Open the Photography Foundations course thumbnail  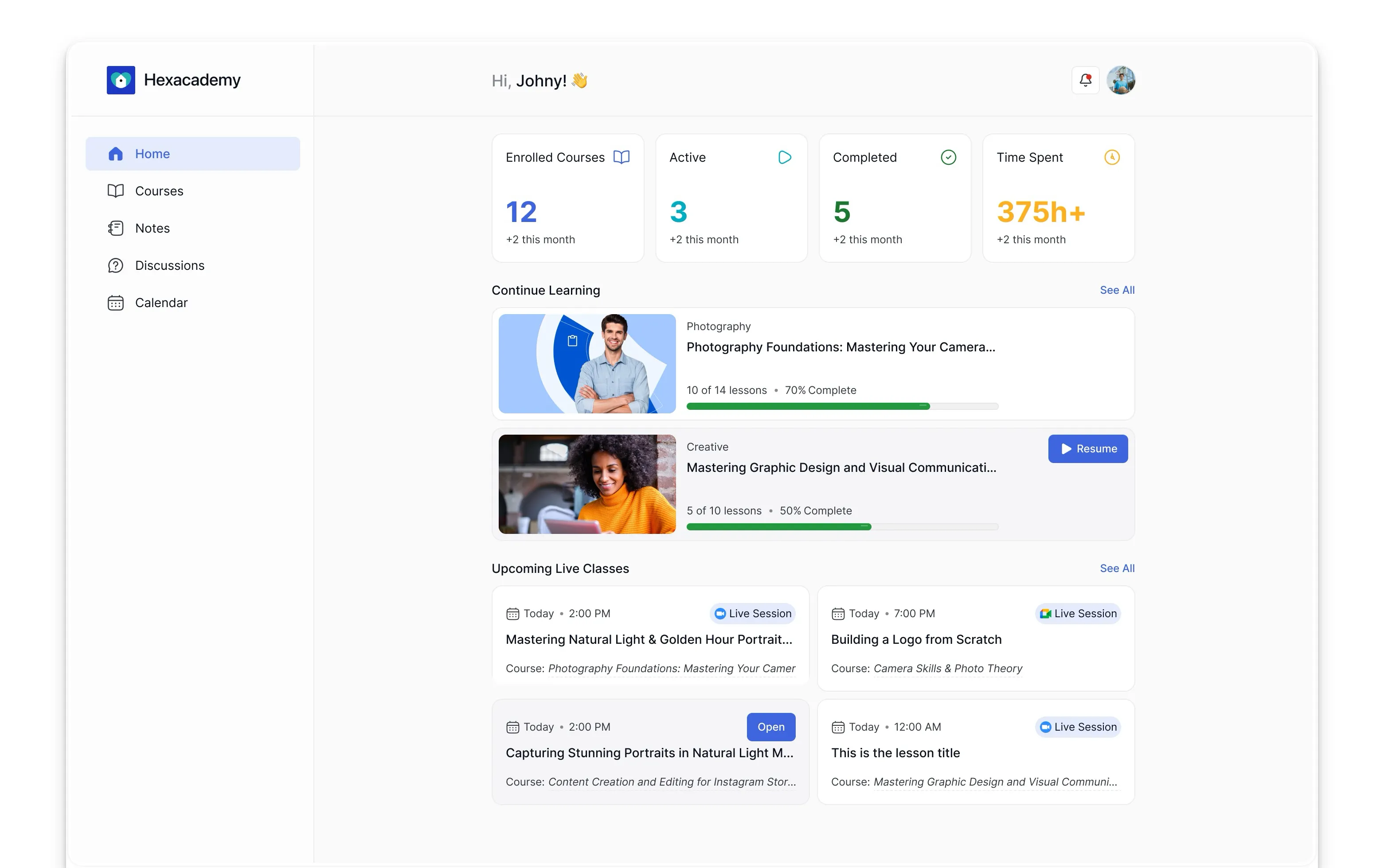586,363
